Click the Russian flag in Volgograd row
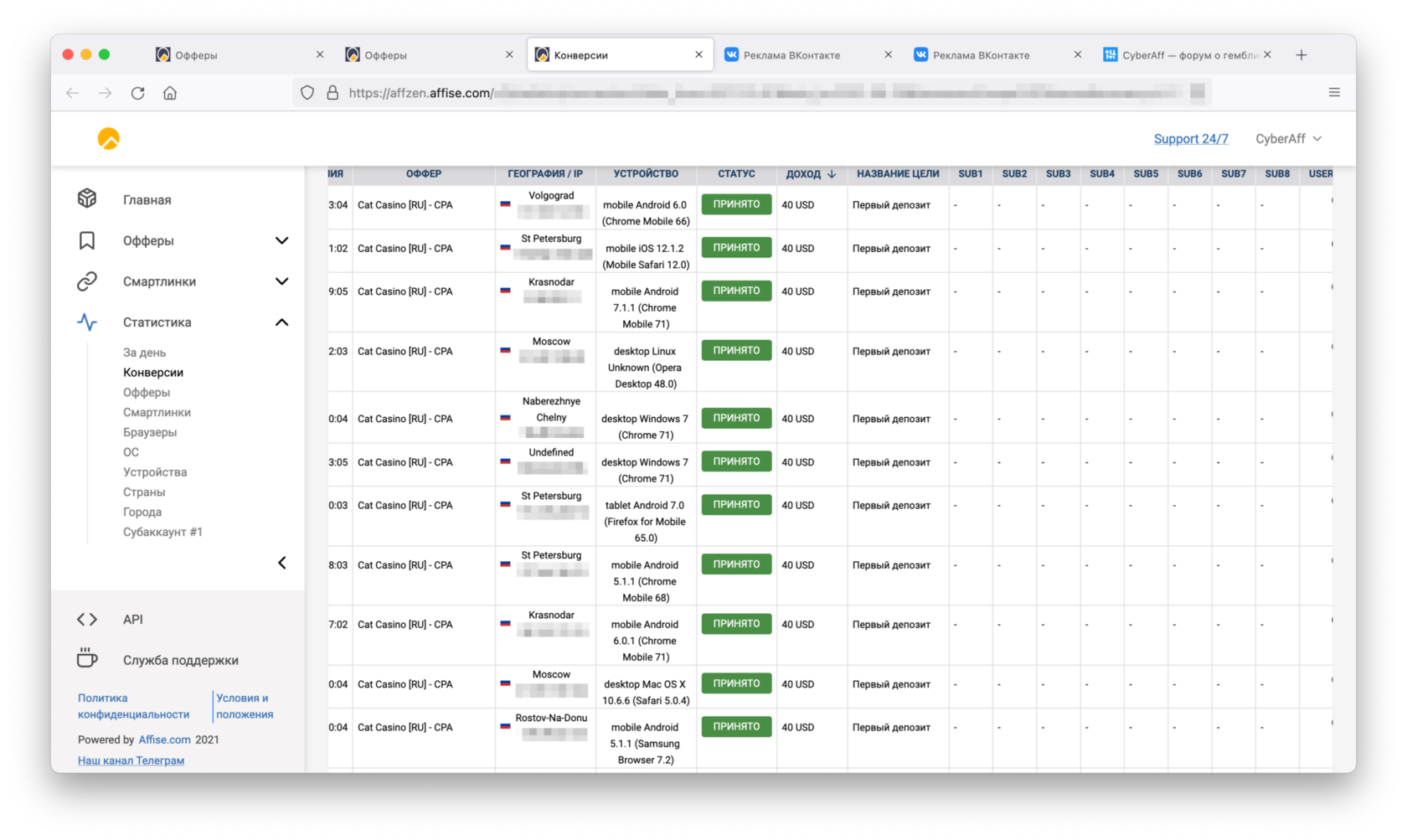This screenshot has height=840, width=1407. [x=506, y=204]
